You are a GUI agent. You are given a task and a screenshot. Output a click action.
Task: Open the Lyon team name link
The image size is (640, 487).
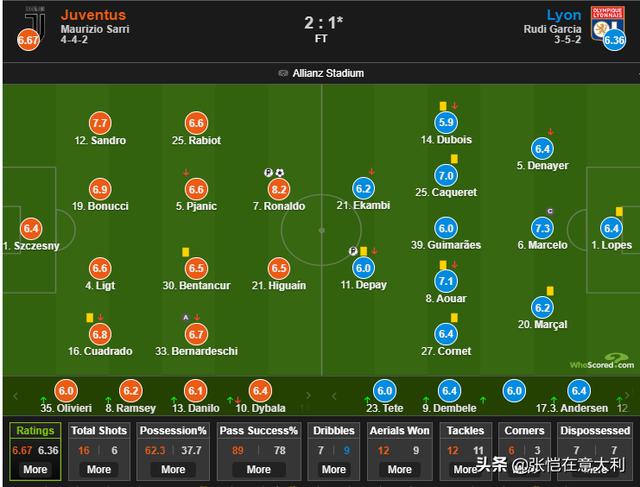click(564, 15)
